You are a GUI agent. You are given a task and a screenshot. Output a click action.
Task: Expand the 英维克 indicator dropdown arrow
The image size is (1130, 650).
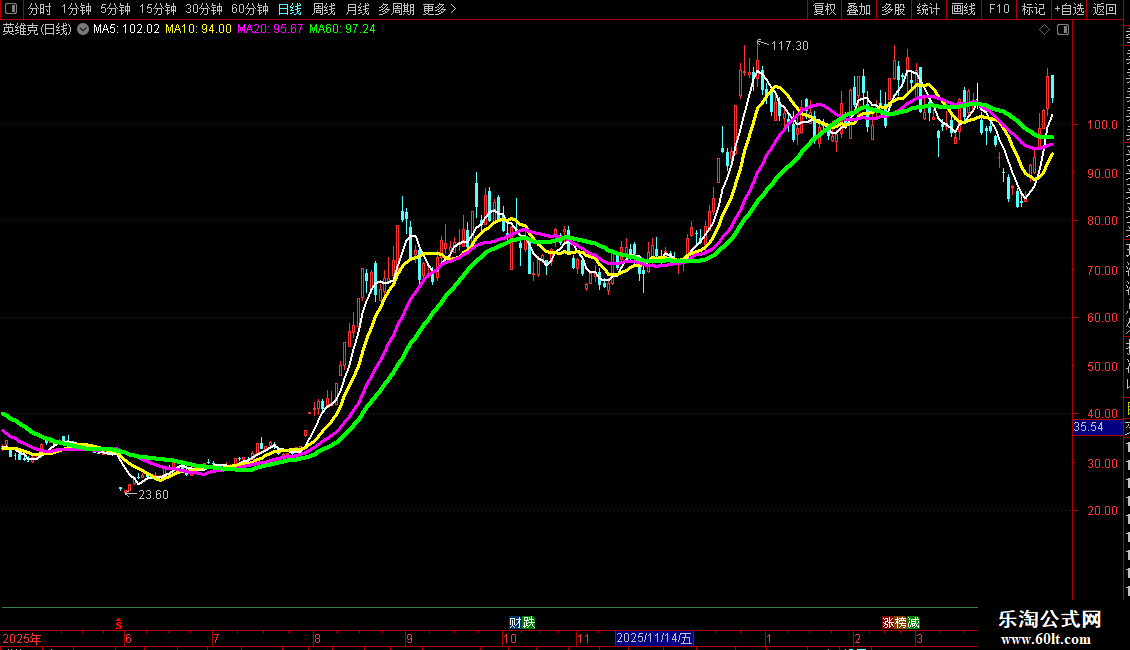[83, 30]
